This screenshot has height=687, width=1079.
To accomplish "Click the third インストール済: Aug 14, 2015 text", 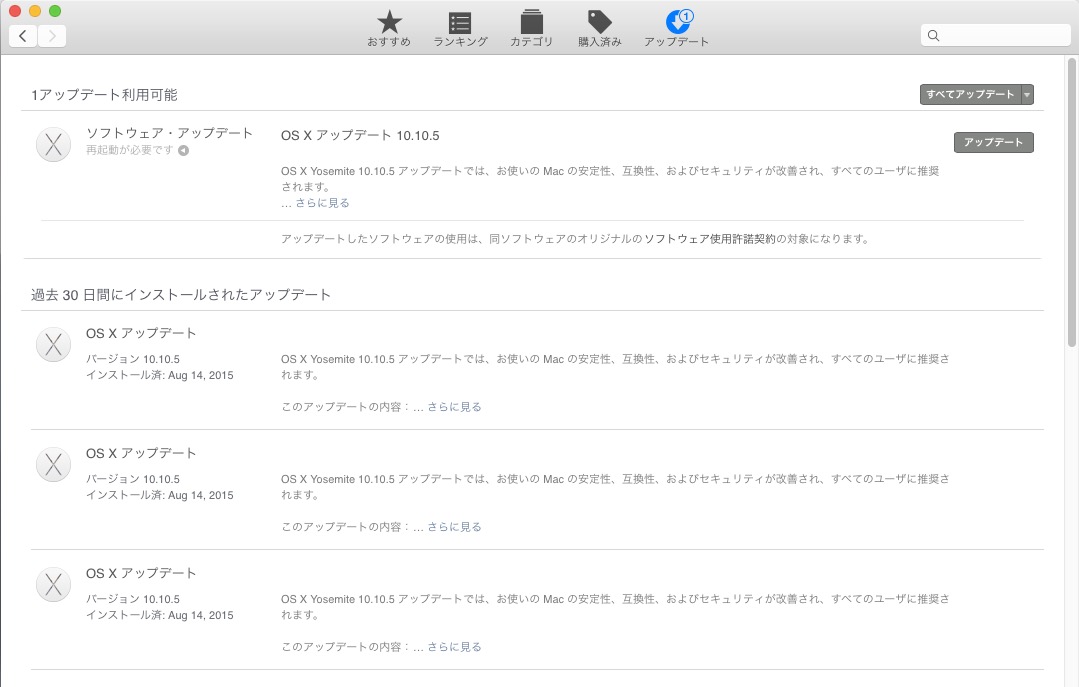I will tap(160, 615).
